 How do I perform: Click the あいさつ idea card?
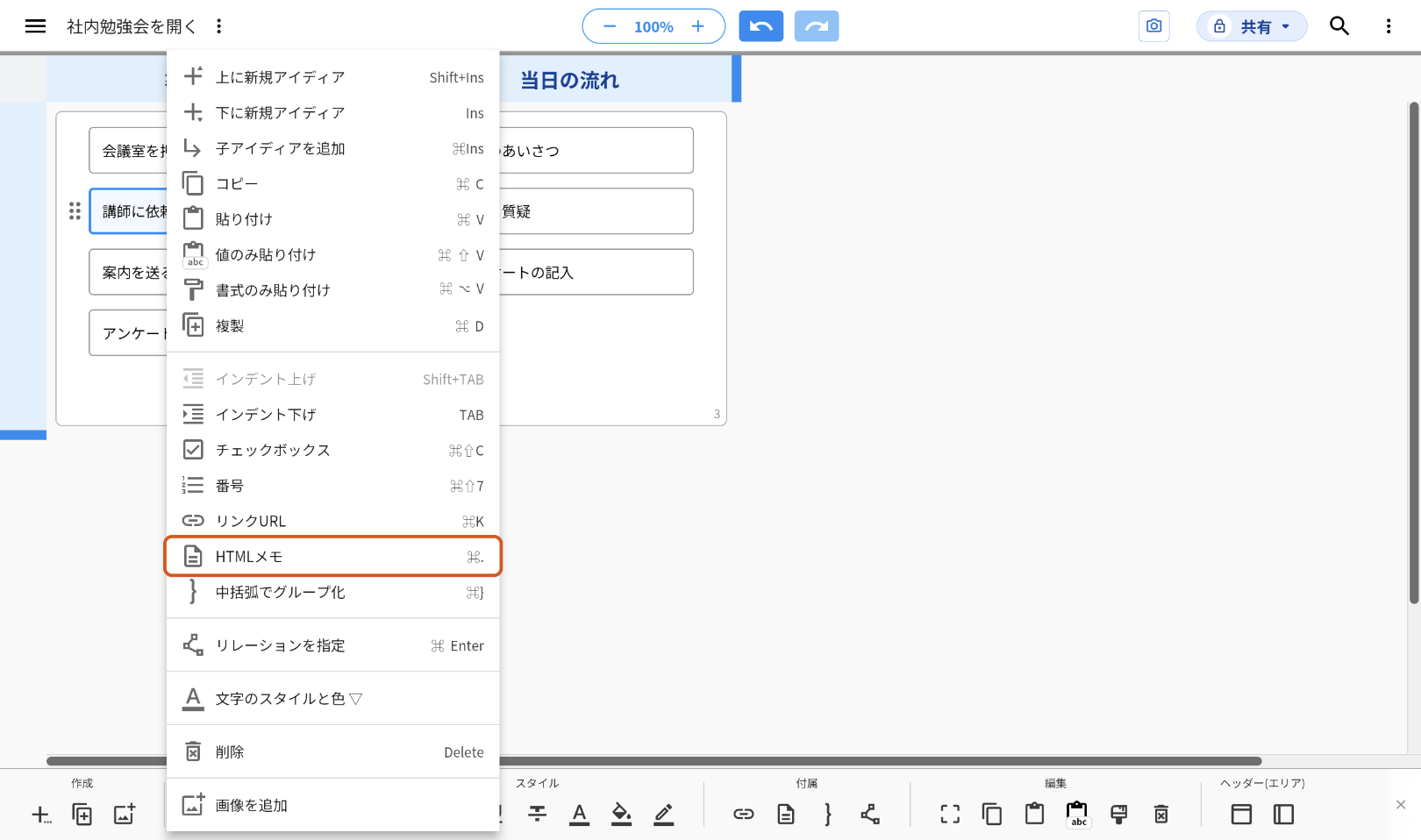coord(596,150)
